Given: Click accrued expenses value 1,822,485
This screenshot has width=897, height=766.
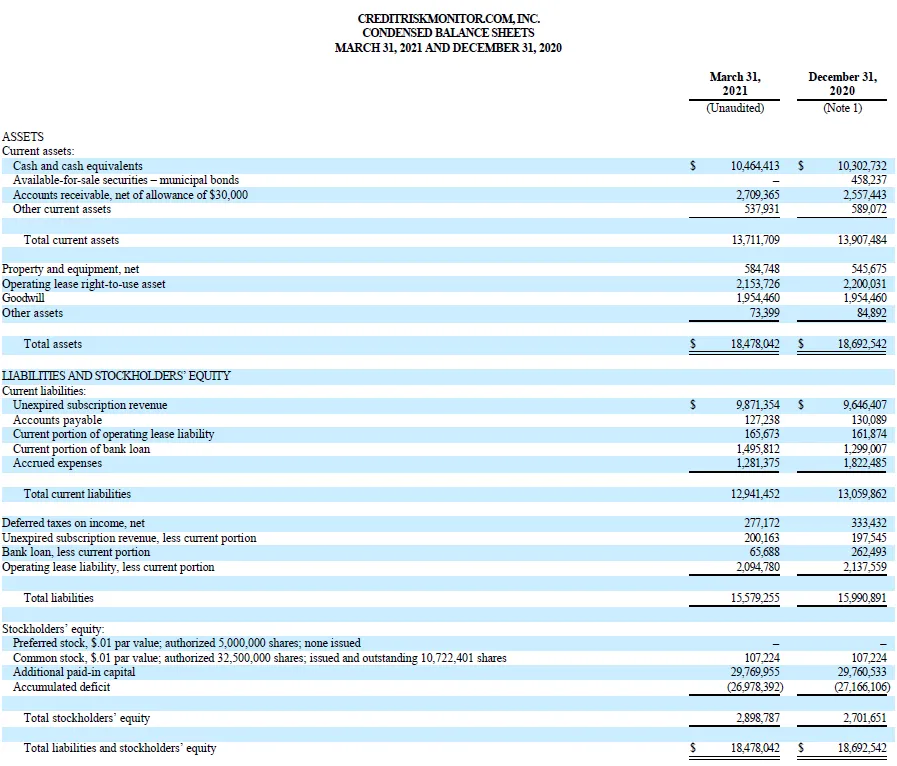Looking at the screenshot, I should pos(865,463).
